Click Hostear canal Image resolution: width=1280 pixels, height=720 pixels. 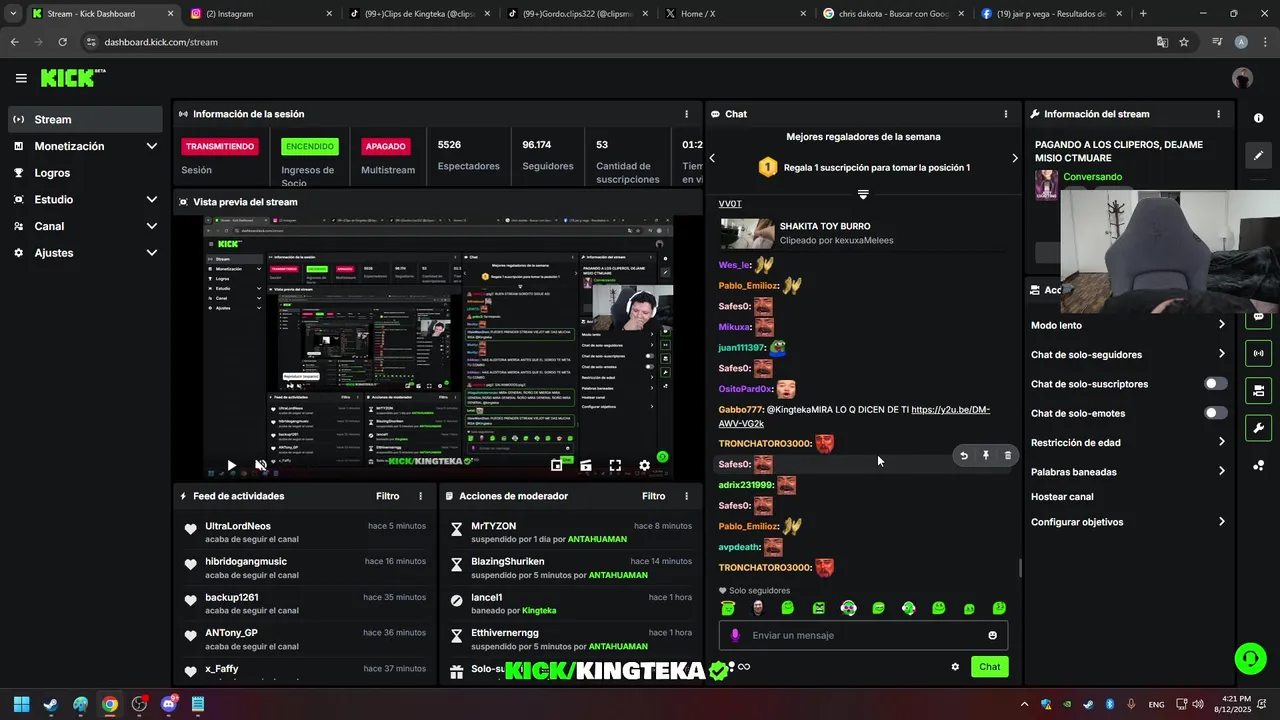click(x=1062, y=497)
